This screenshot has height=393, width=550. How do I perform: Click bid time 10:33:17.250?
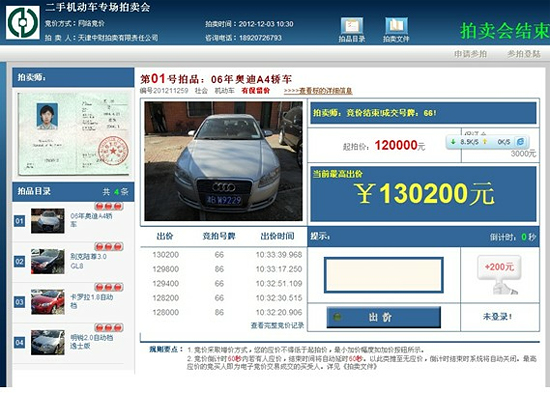click(279, 269)
